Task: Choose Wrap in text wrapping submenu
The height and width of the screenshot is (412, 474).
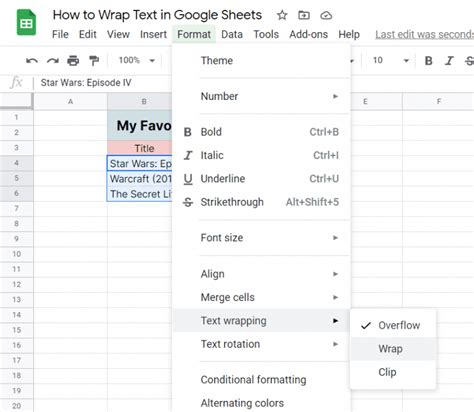Action: click(x=393, y=349)
